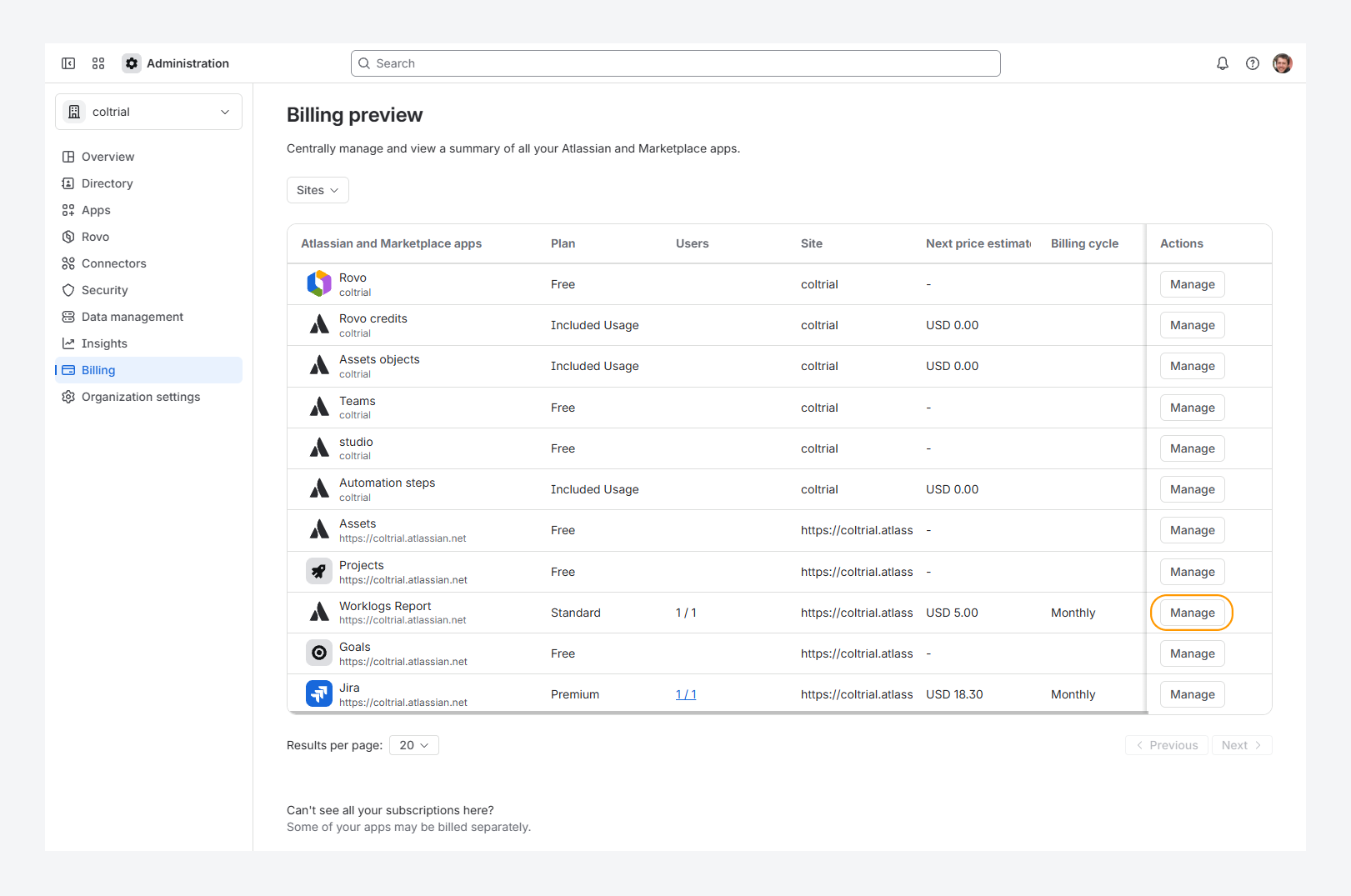Open Insights in sidebar
The height and width of the screenshot is (896, 1351).
pyautogui.click(x=148, y=343)
